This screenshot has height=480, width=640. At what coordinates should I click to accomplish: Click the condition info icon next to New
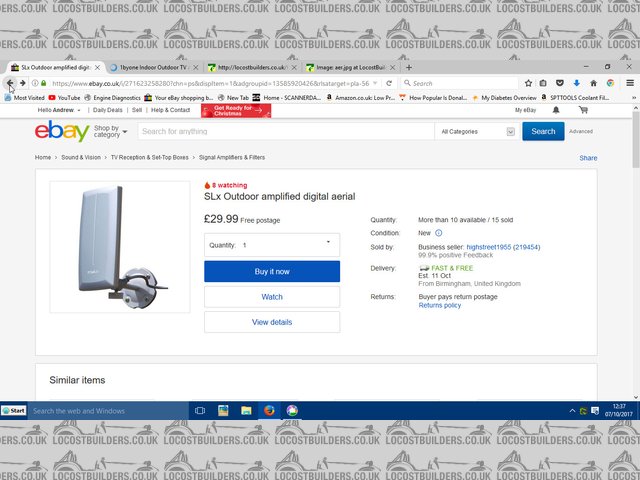tap(438, 232)
